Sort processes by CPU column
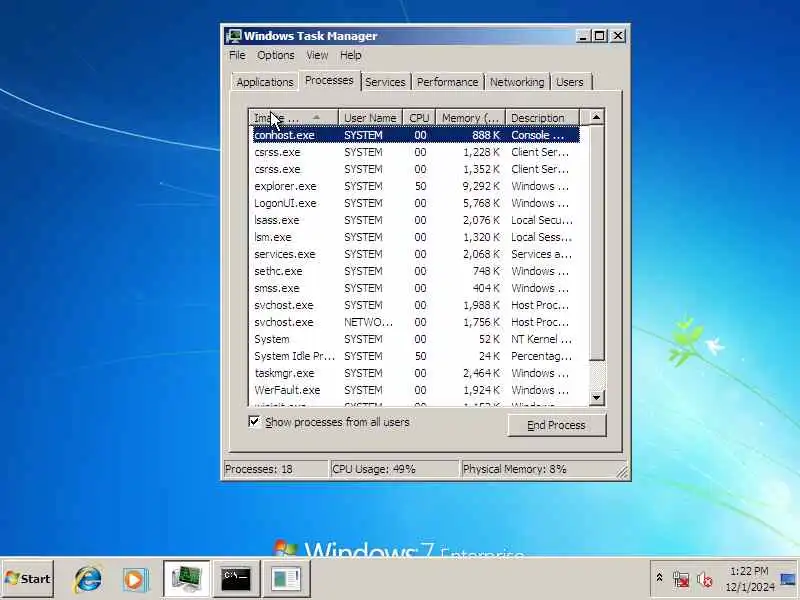The width and height of the screenshot is (800, 600). point(419,117)
